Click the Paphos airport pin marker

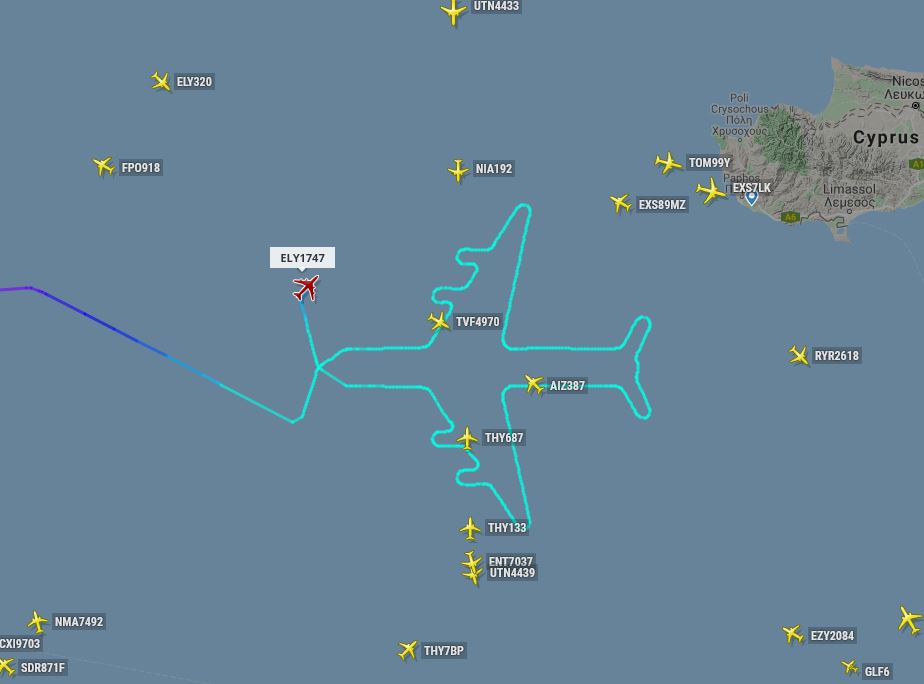(x=751, y=197)
